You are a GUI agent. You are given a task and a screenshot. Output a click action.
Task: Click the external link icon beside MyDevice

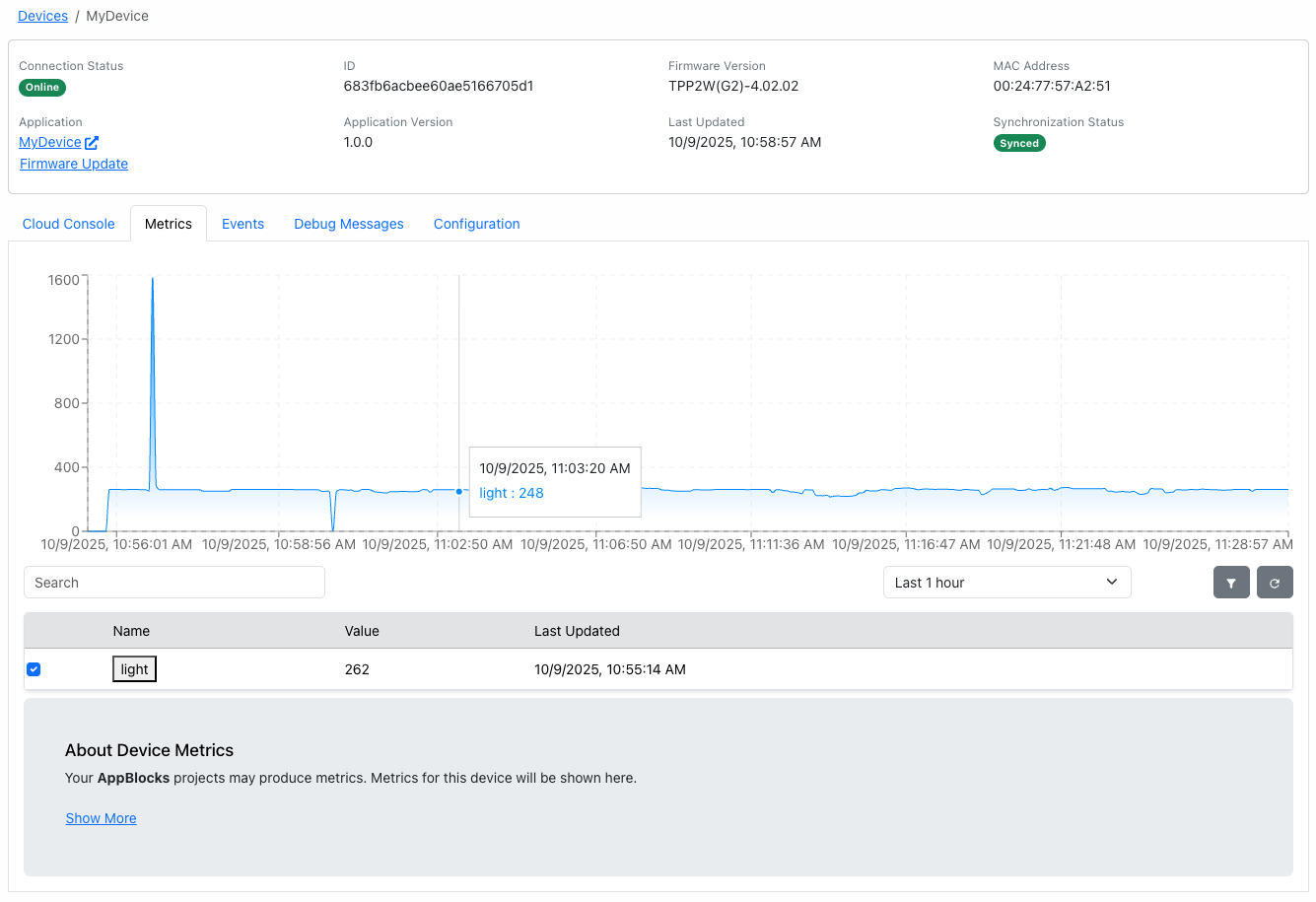coord(92,143)
